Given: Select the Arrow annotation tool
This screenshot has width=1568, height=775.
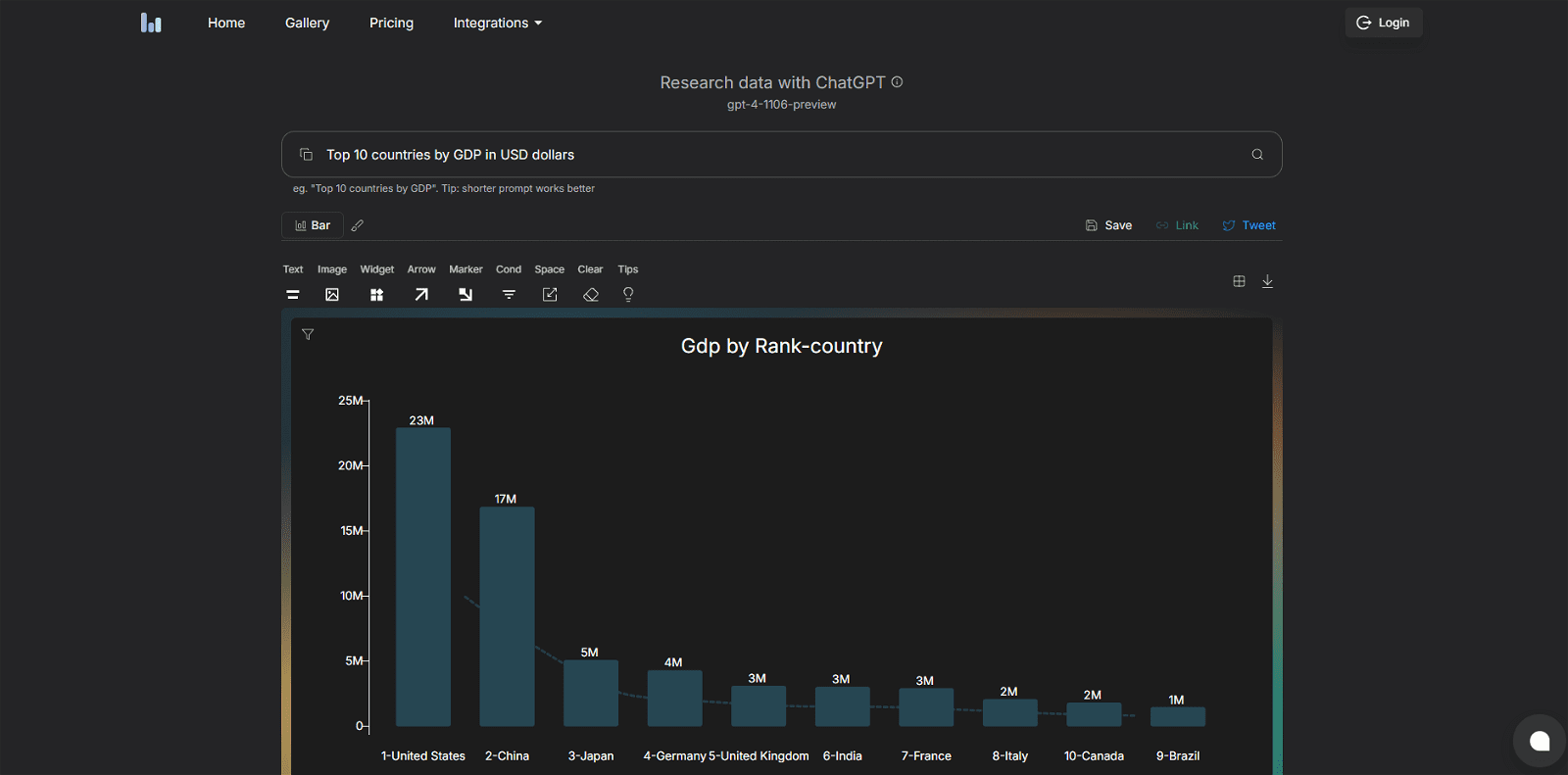Looking at the screenshot, I should [x=421, y=295].
